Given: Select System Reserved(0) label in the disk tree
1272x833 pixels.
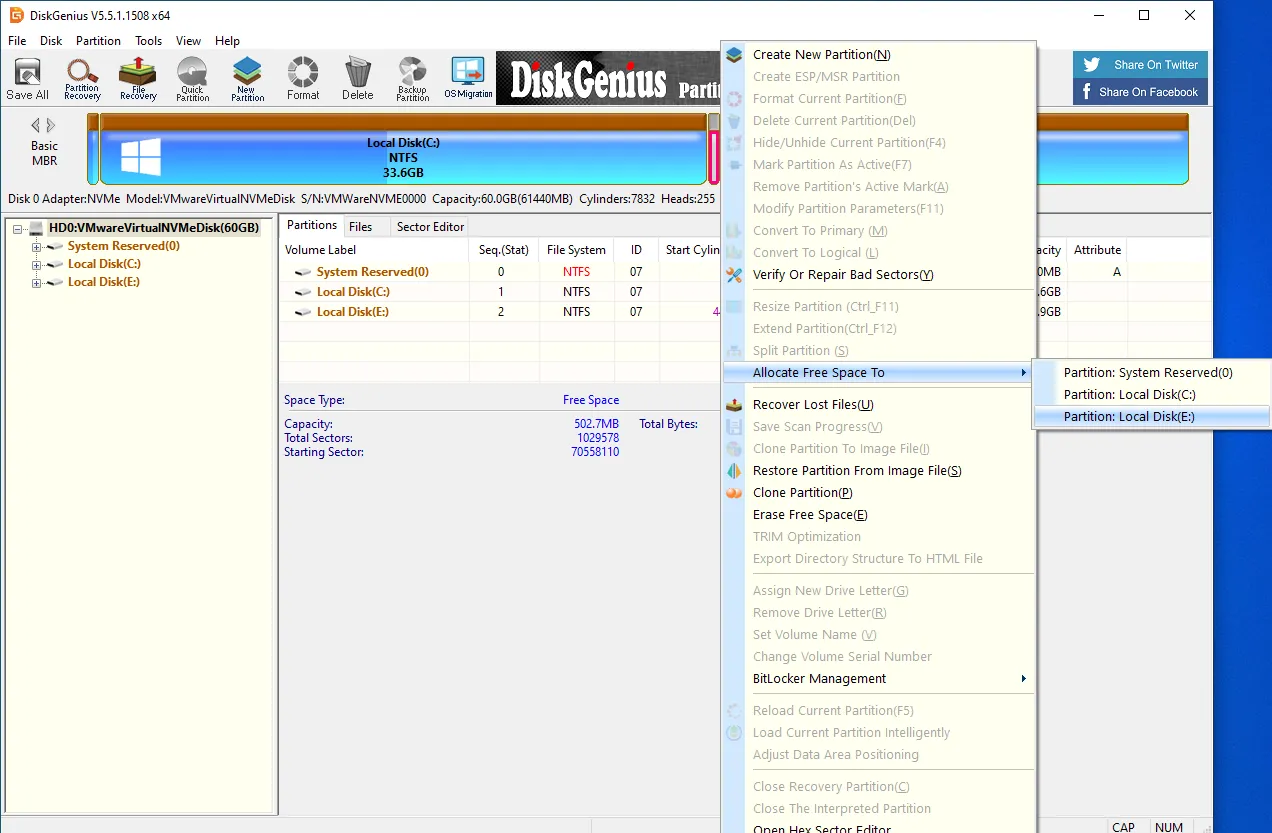Looking at the screenshot, I should [124, 246].
